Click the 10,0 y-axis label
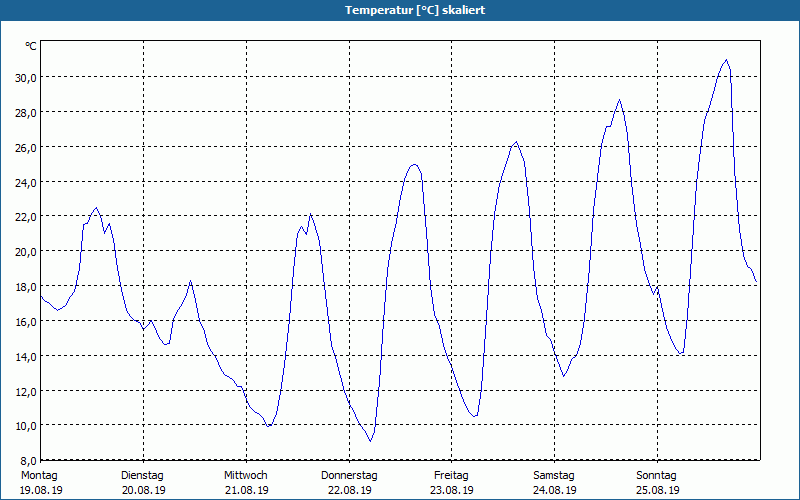800x500 pixels. click(x=26, y=426)
